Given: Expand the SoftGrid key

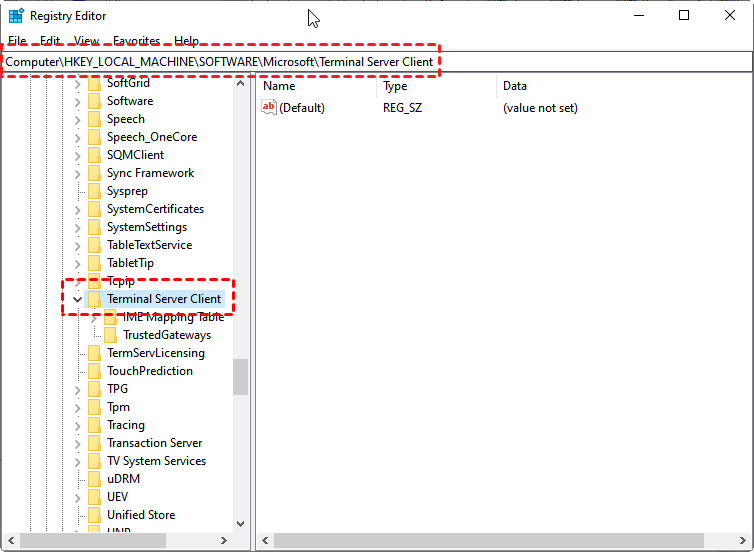Looking at the screenshot, I should coord(77,83).
